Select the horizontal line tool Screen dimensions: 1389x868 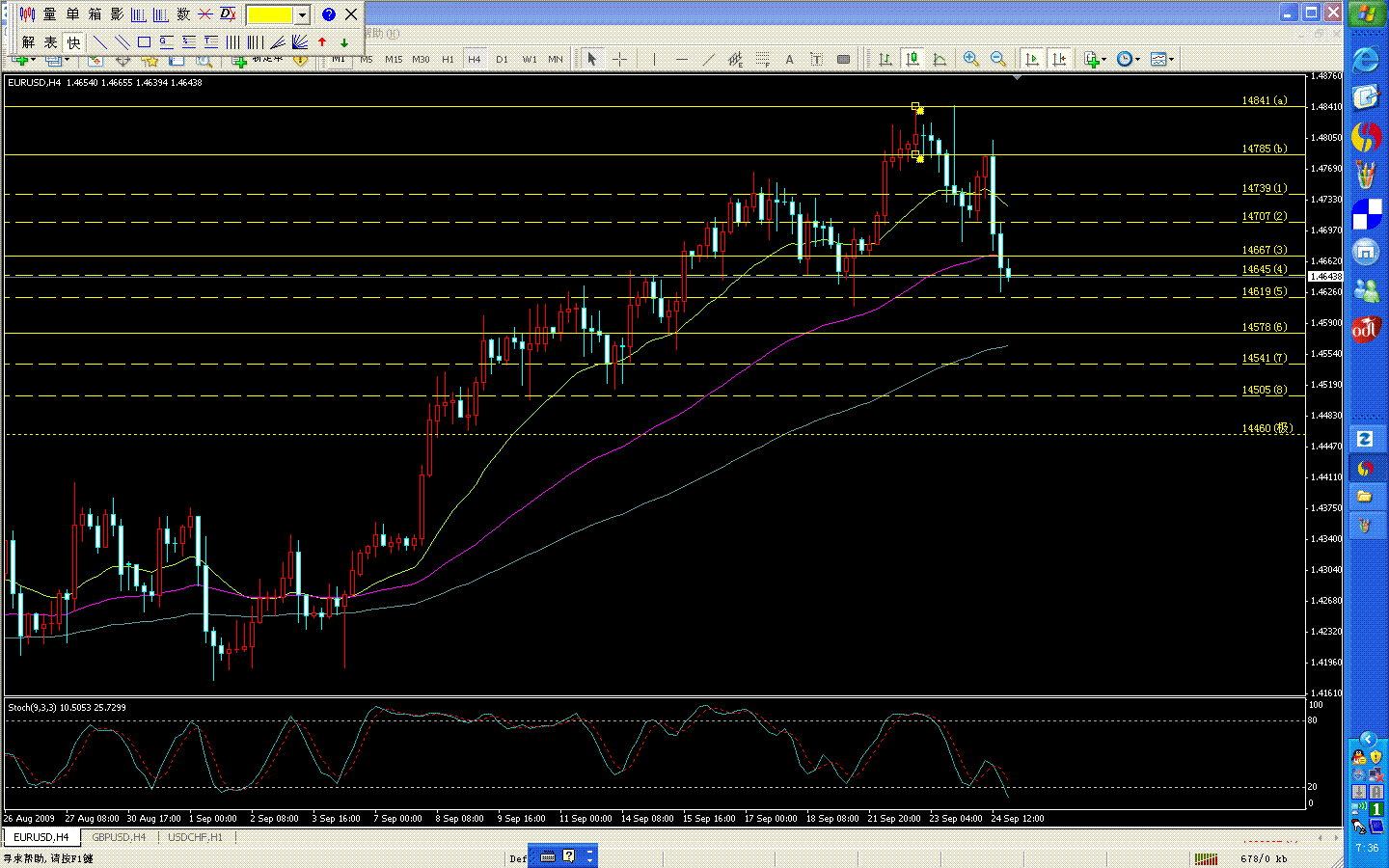coord(682,60)
